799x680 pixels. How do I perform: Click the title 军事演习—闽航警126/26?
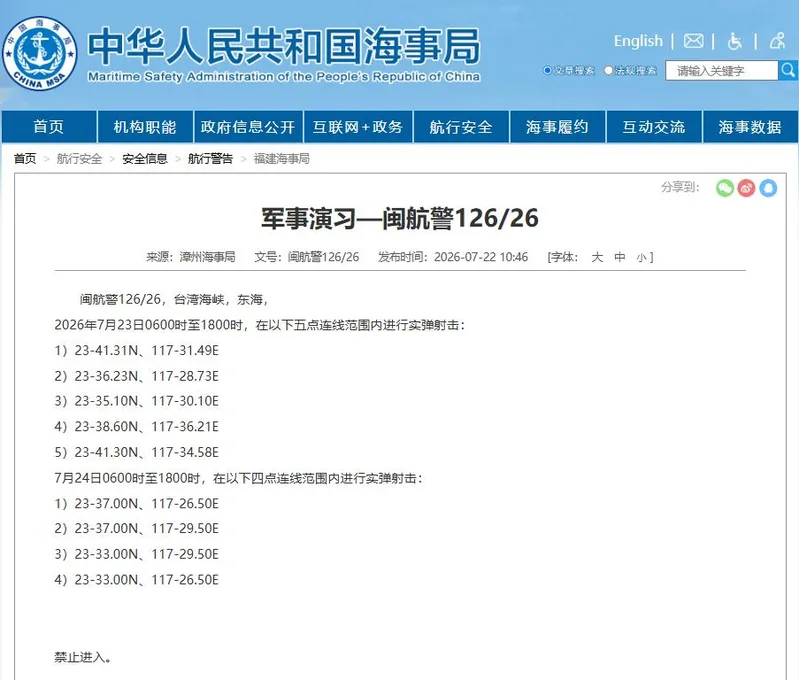(x=400, y=218)
